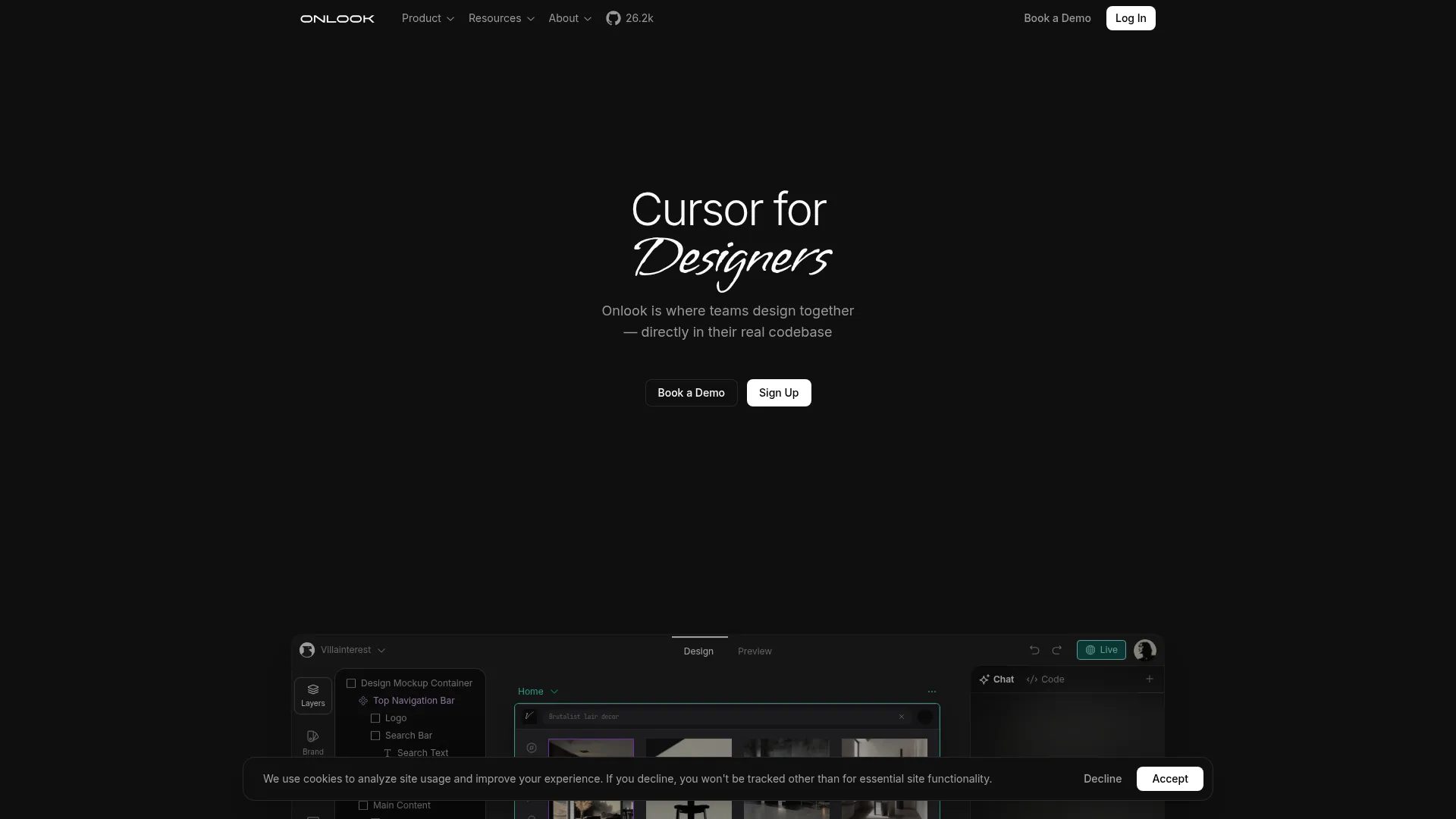The width and height of the screenshot is (1456, 819).
Task: Click the dark profile circle in mockup bar
Action: pyautogui.click(x=925, y=717)
